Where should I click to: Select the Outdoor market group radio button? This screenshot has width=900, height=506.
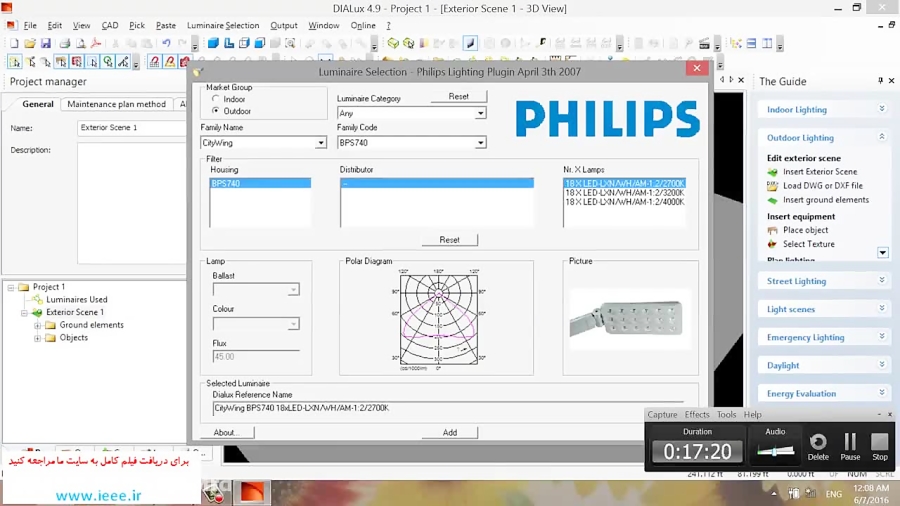216,111
